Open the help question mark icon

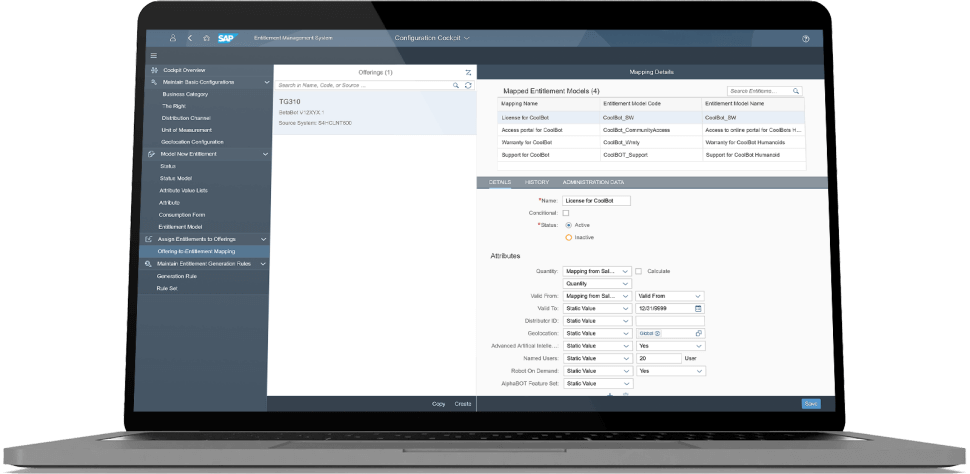pyautogui.click(x=805, y=38)
